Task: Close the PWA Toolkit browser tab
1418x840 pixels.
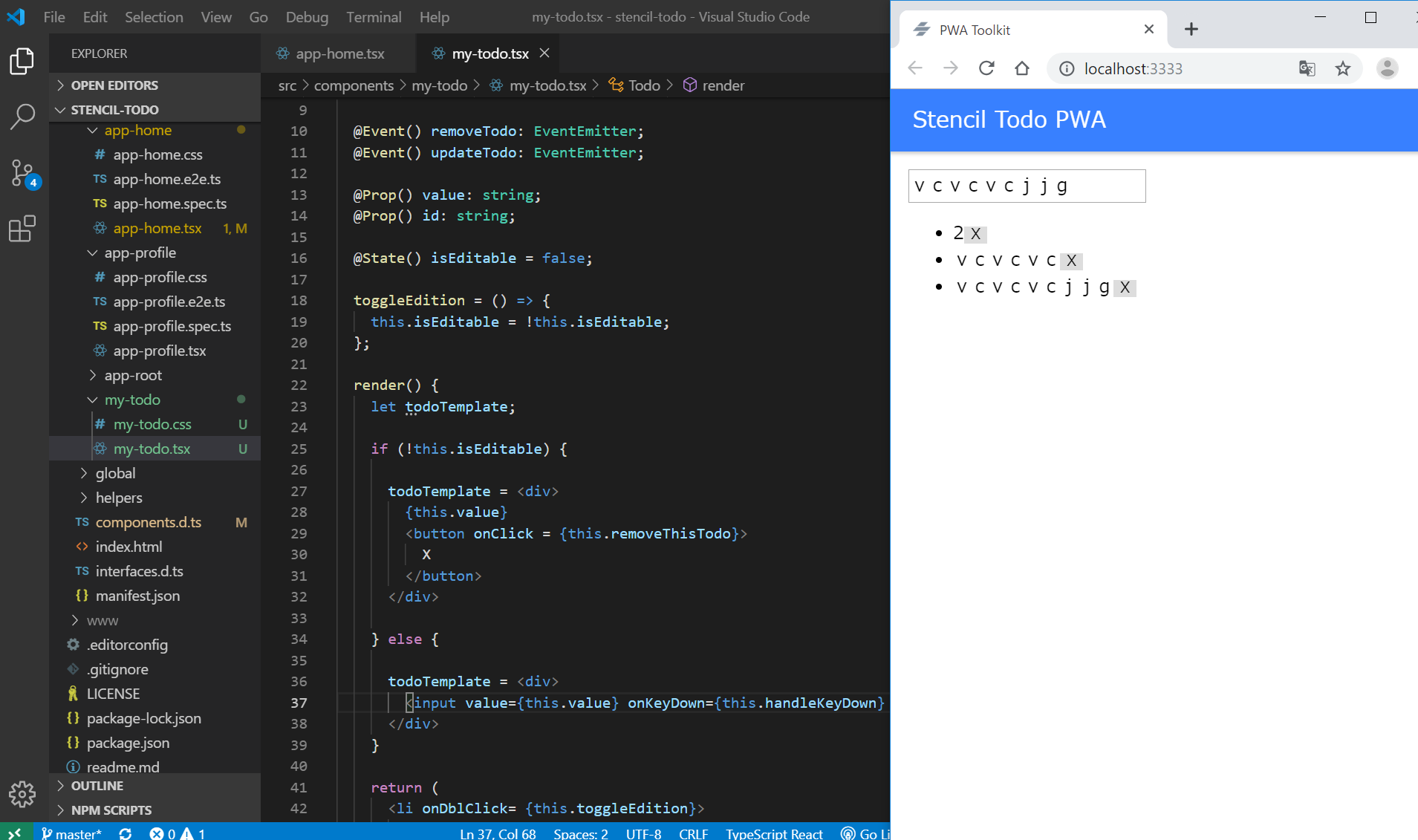Action: coord(1149,29)
